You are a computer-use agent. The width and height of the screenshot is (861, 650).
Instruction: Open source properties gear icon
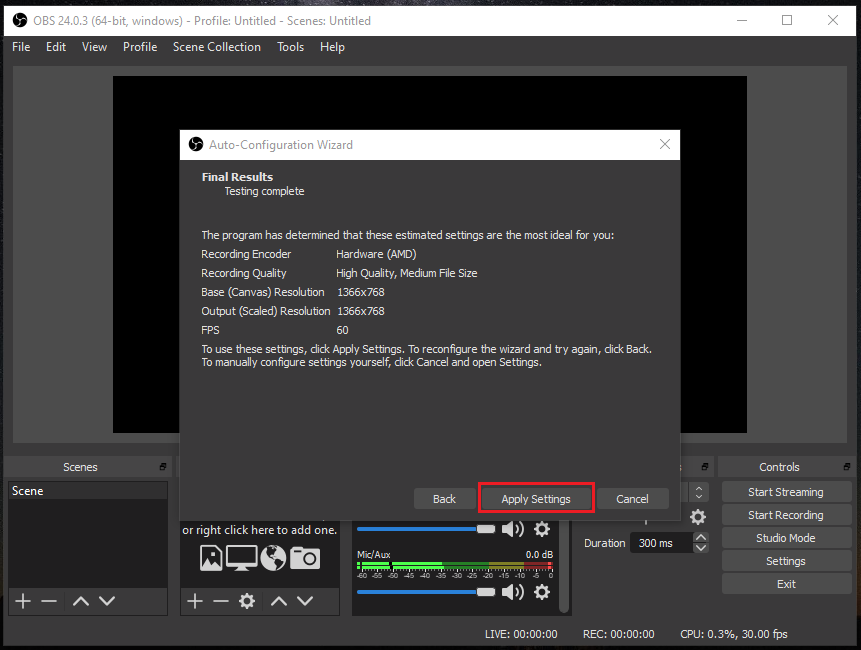[246, 601]
